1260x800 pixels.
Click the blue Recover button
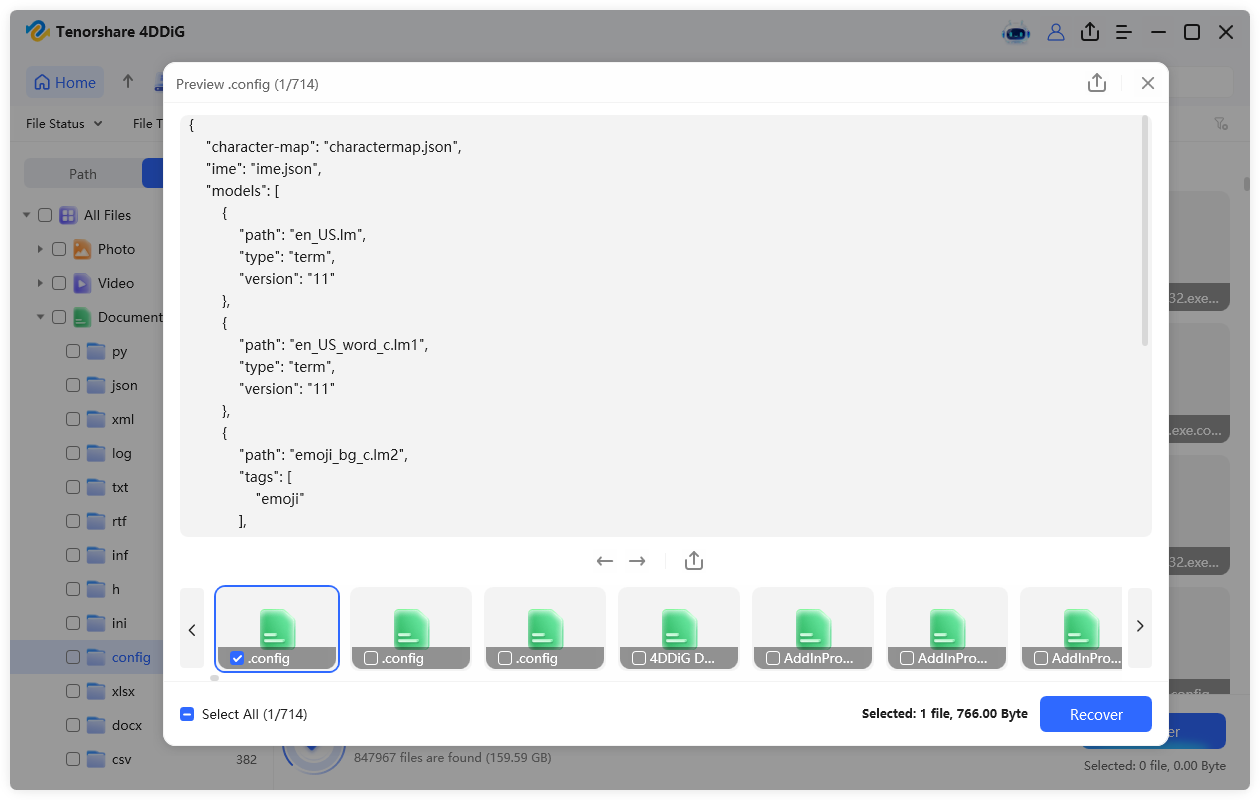[x=1096, y=714]
